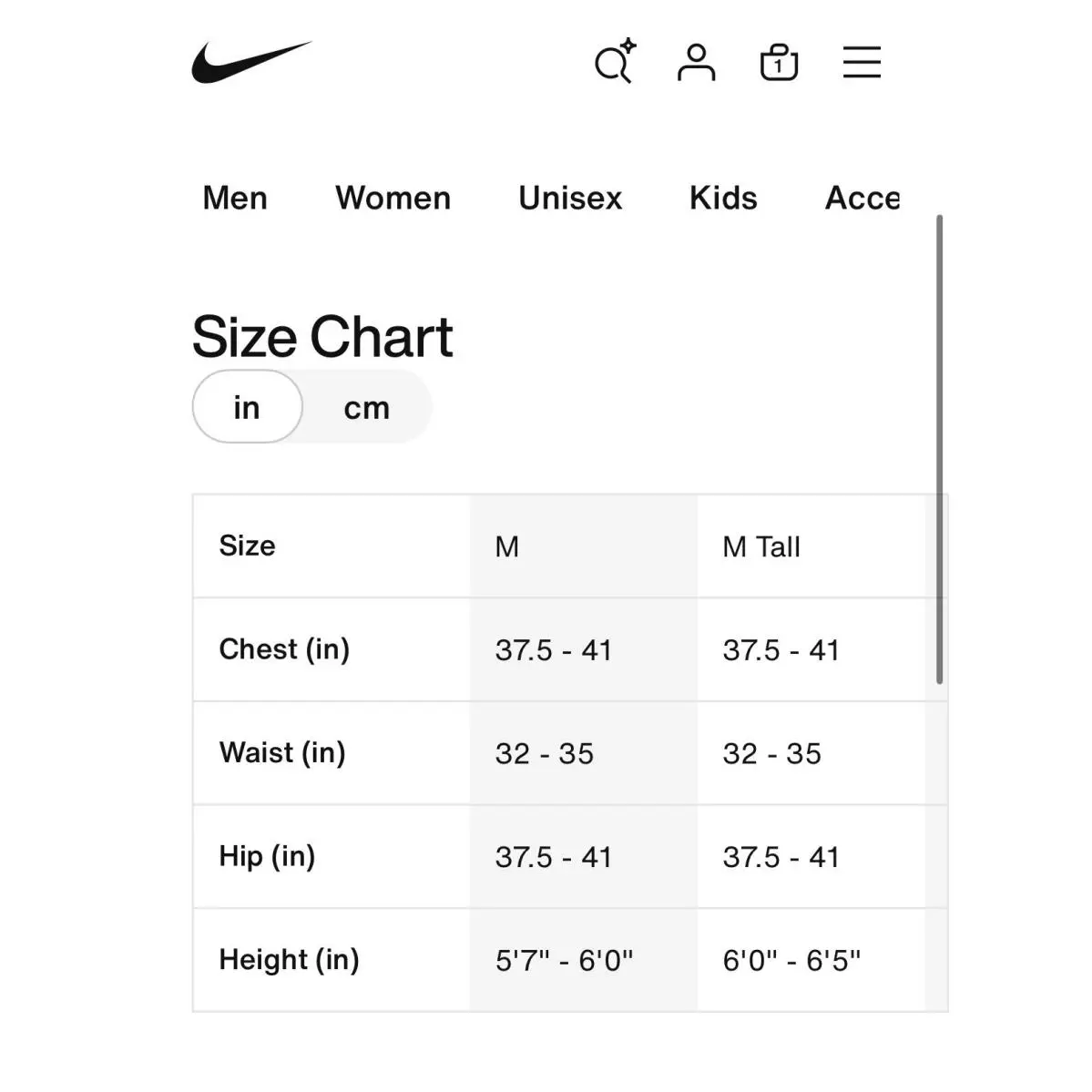The height and width of the screenshot is (1092, 1092).
Task: Click the M Tall height value 6'0" - 6'5"
Action: coord(791,960)
